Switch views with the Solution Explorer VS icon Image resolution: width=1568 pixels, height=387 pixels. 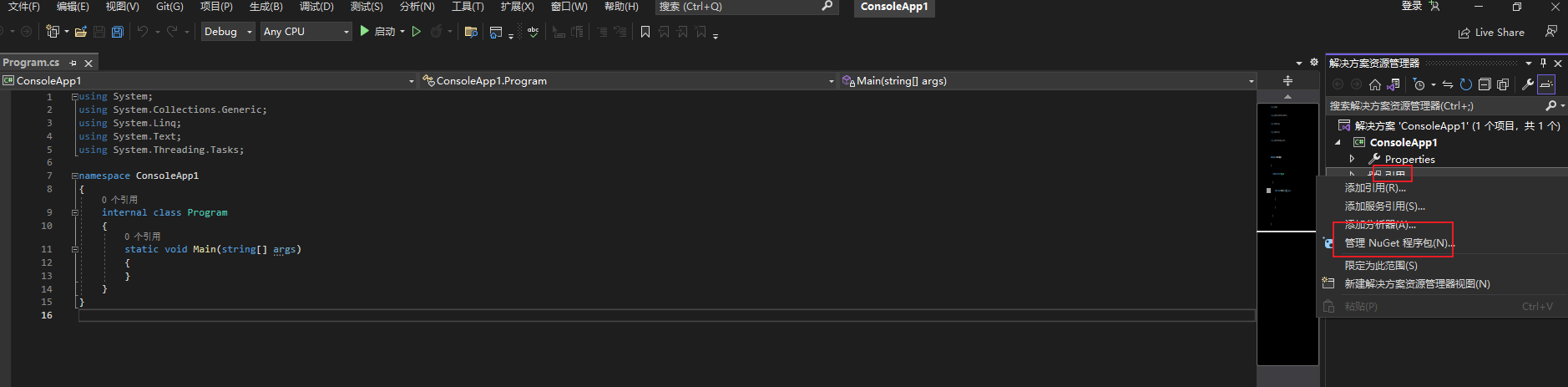(x=1393, y=84)
